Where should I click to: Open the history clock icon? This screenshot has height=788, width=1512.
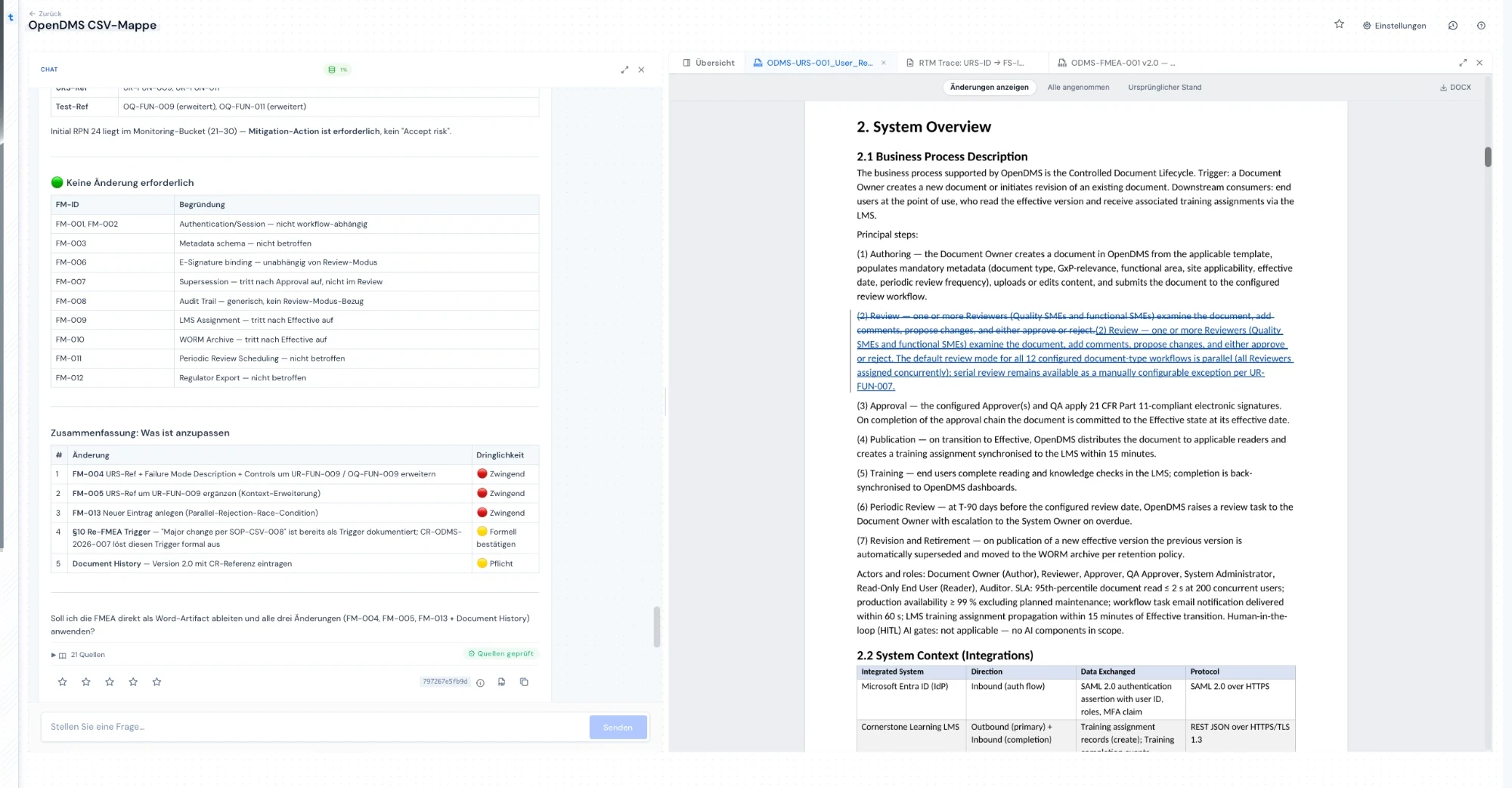[1452, 26]
